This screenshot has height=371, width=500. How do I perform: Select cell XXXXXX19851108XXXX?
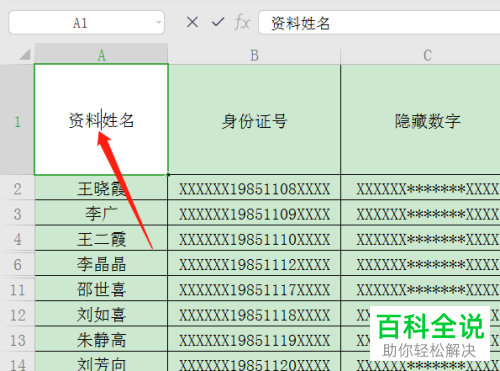click(x=254, y=188)
